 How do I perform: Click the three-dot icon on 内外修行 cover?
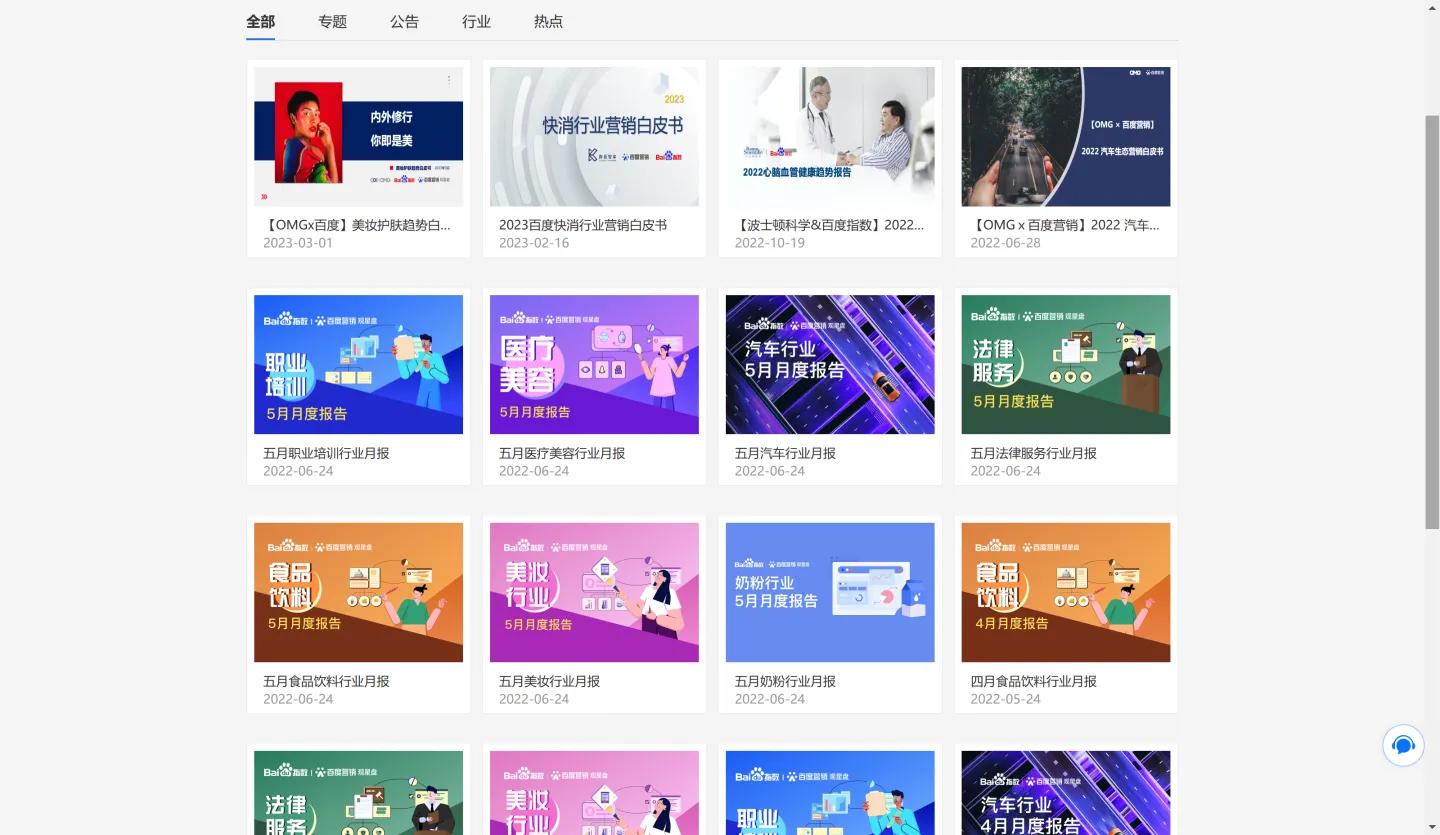(x=448, y=80)
